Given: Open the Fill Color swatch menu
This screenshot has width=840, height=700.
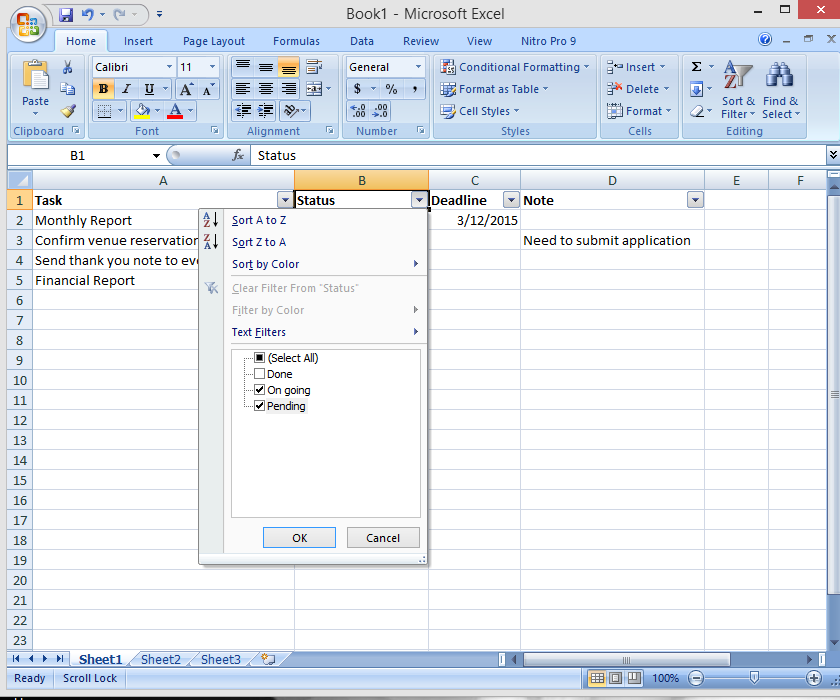Looking at the screenshot, I should point(158,112).
